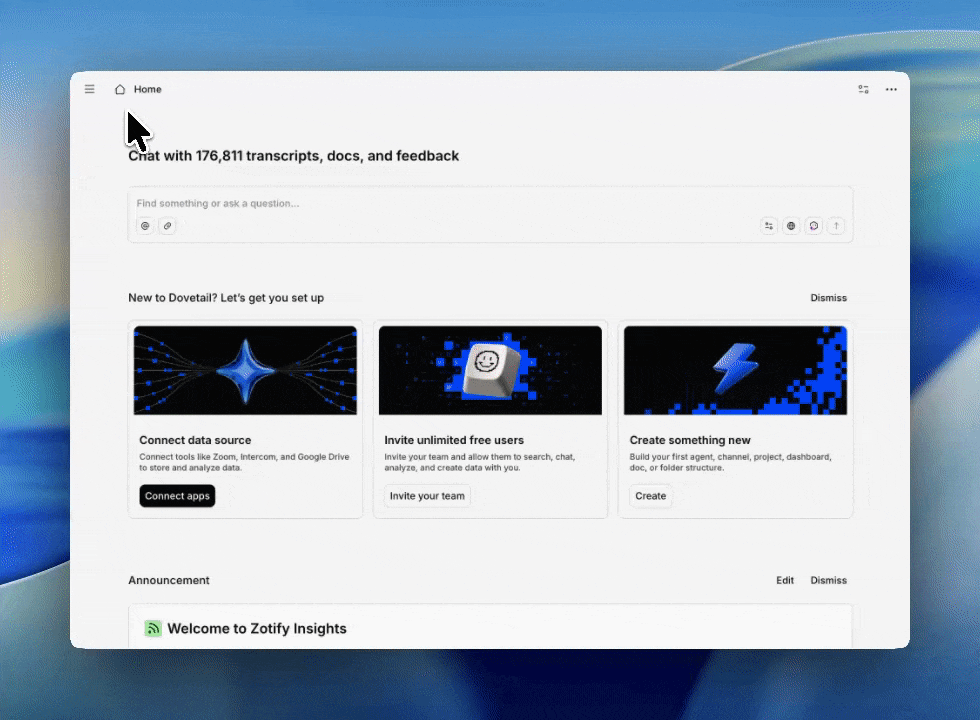This screenshot has width=980, height=720.
Task: Open chat filter sliders icon
Action: point(769,226)
